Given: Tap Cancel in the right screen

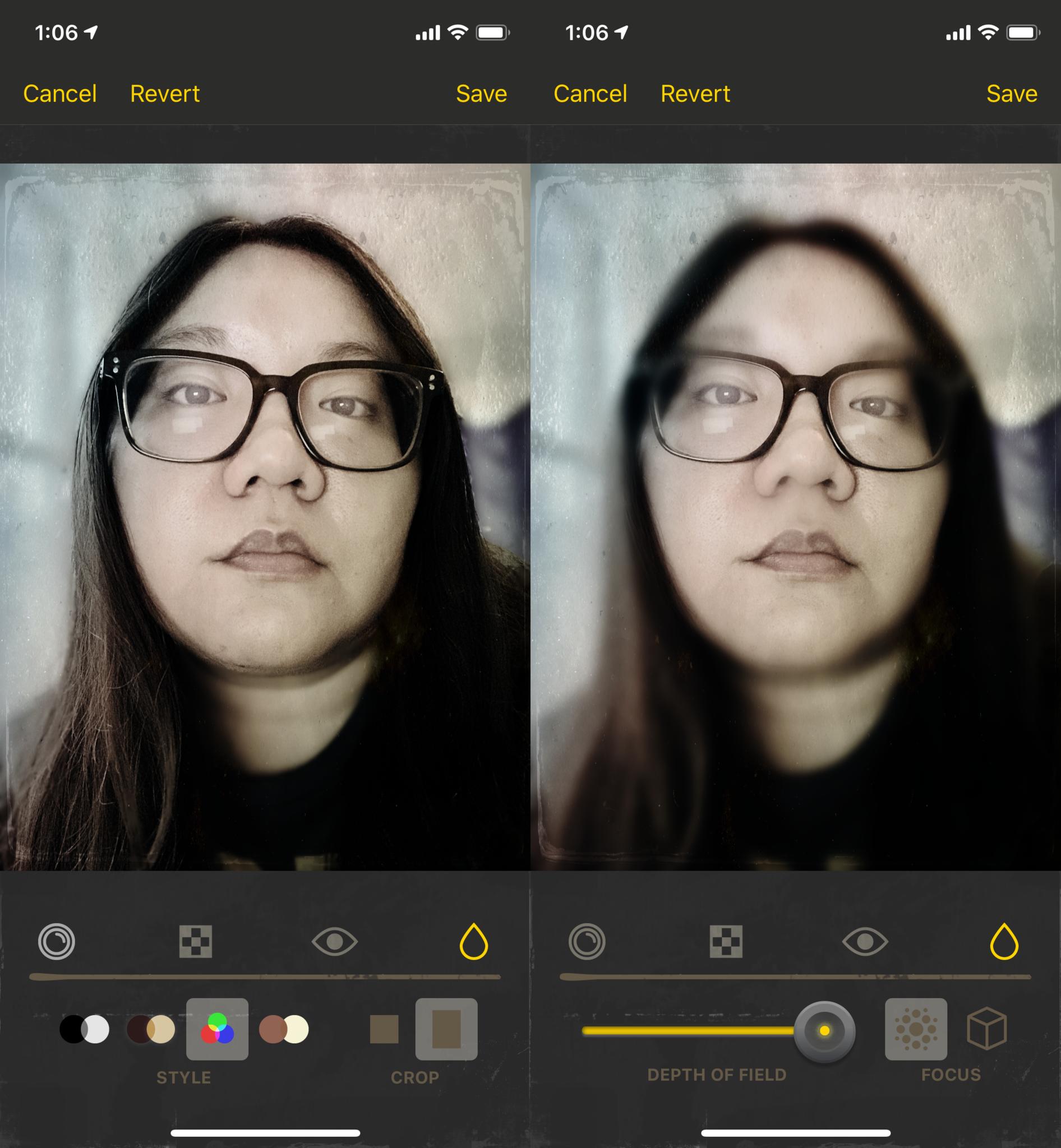Looking at the screenshot, I should pyautogui.click(x=590, y=94).
